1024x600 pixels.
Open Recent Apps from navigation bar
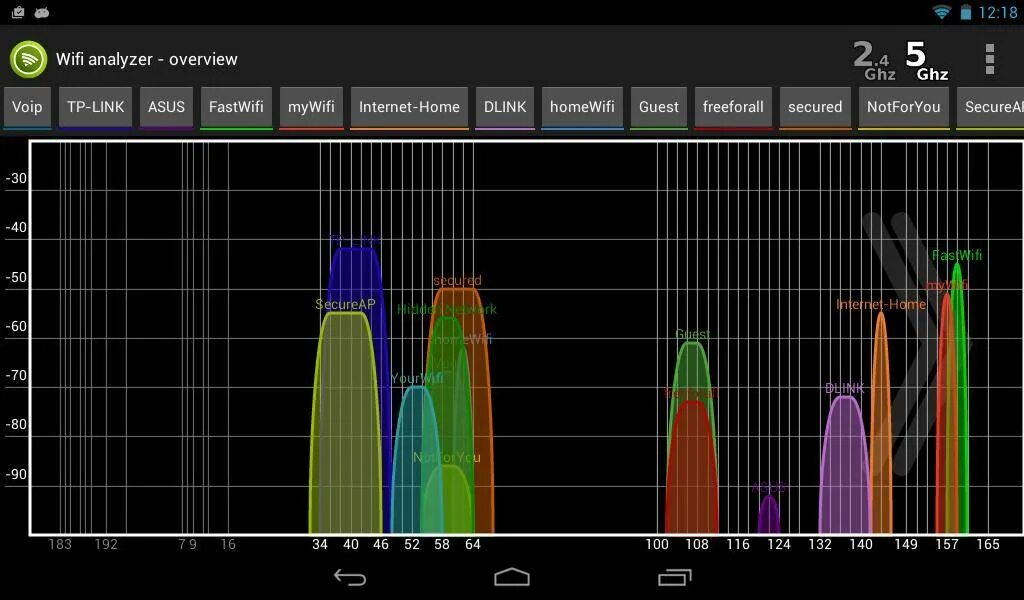pos(676,576)
